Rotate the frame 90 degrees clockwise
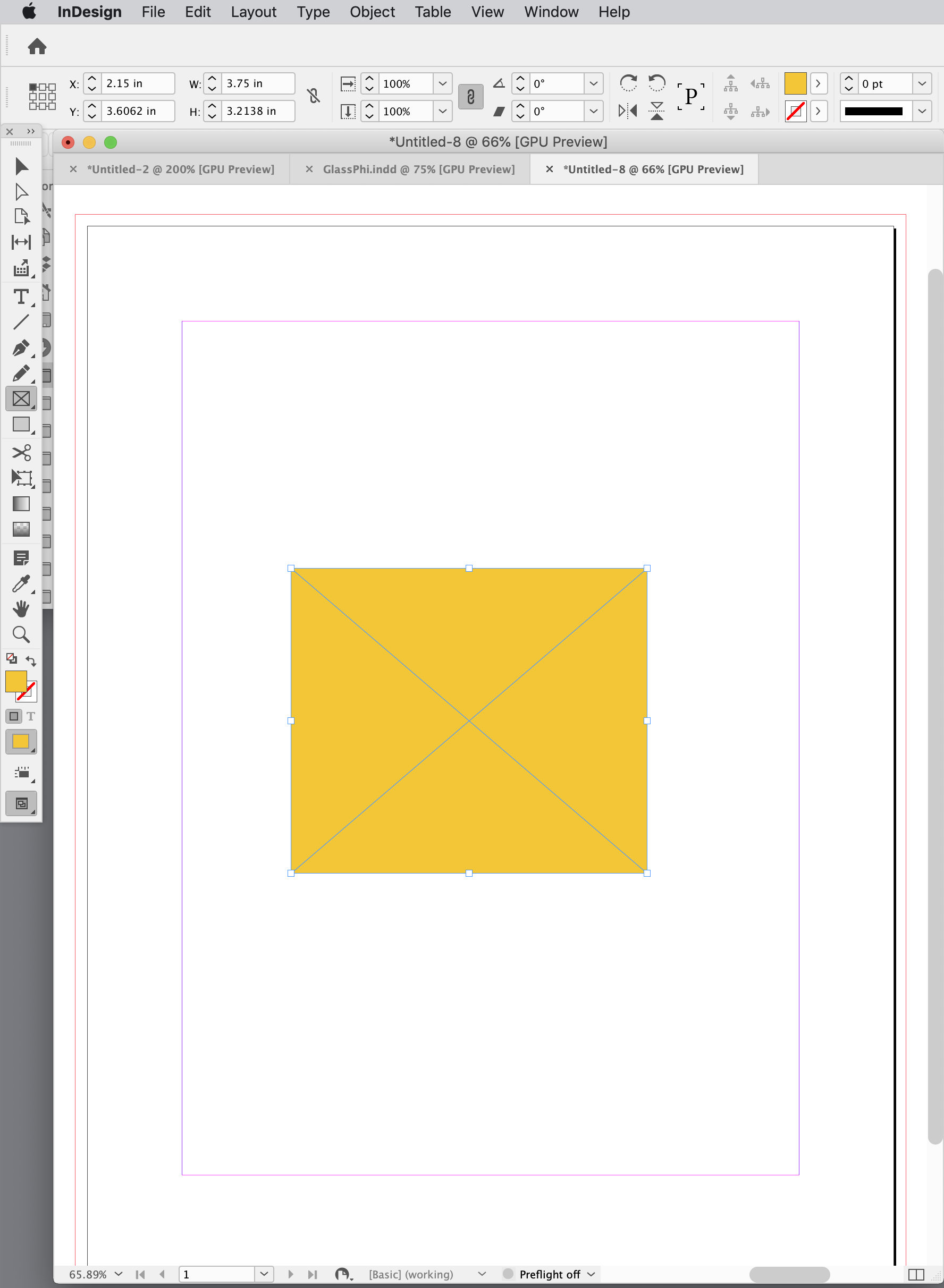This screenshot has height=1288, width=944. (x=629, y=83)
